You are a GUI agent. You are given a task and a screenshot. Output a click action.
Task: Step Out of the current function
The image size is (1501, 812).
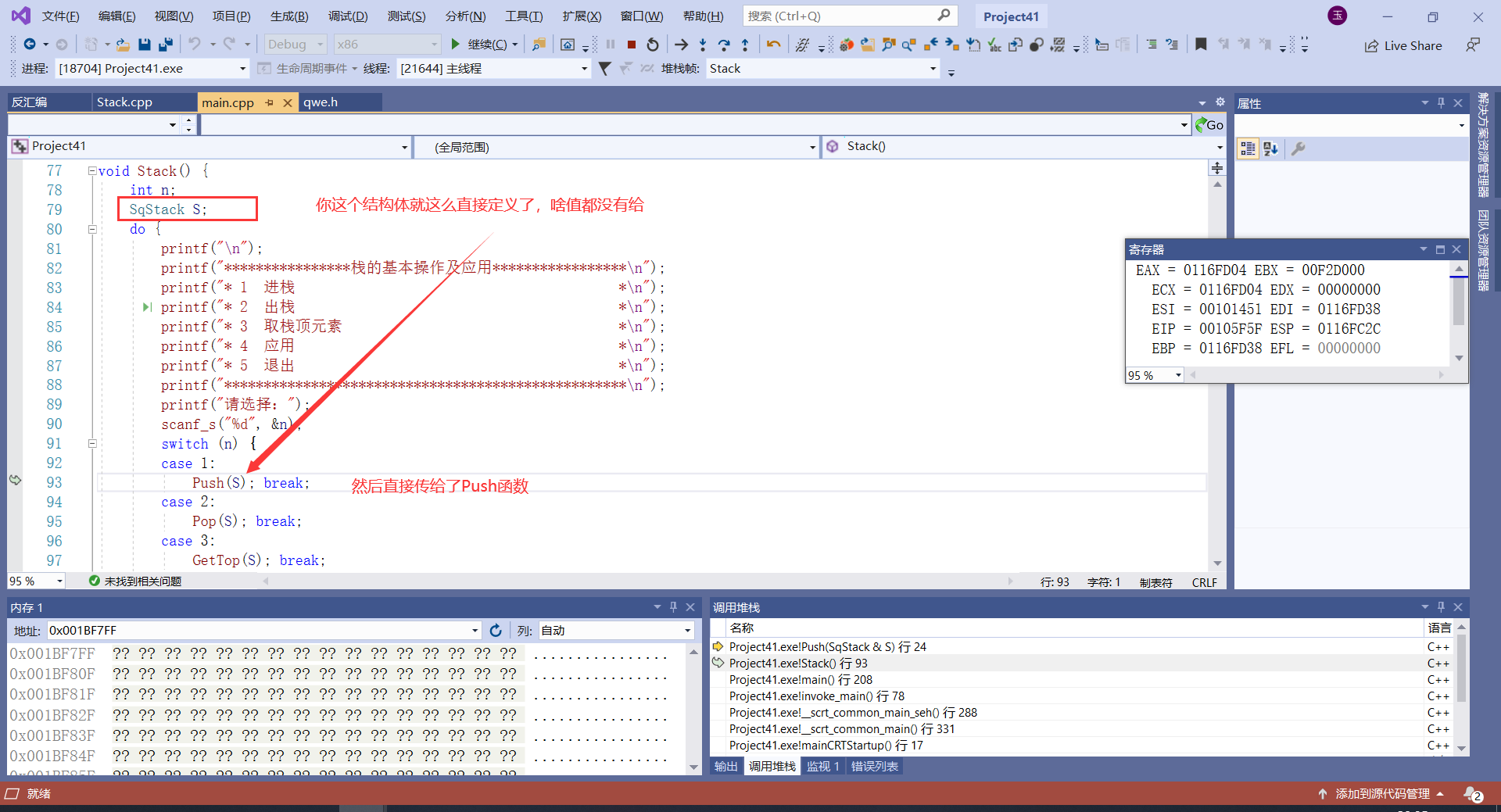[x=745, y=45]
